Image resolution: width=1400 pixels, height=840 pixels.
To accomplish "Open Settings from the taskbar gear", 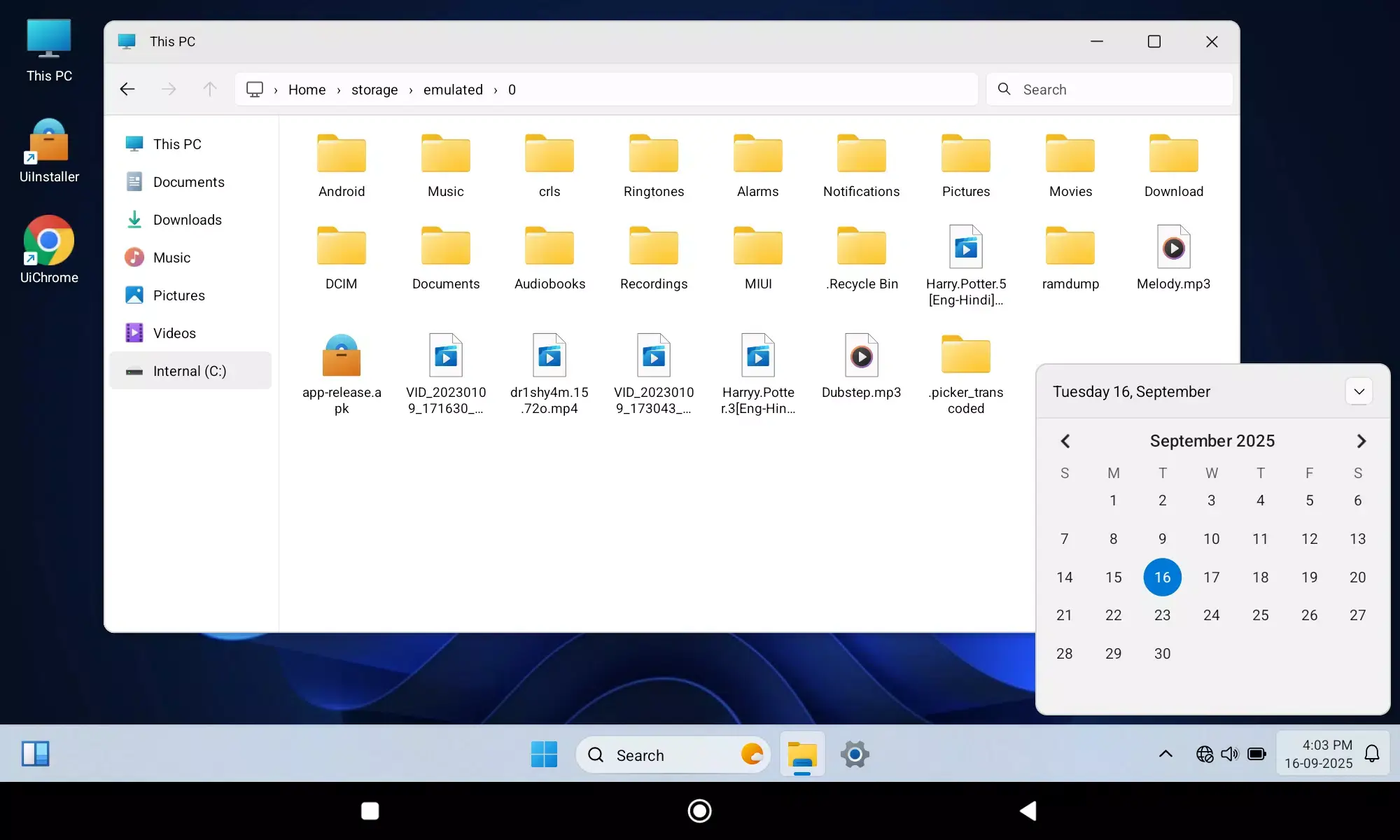I will coord(855,755).
